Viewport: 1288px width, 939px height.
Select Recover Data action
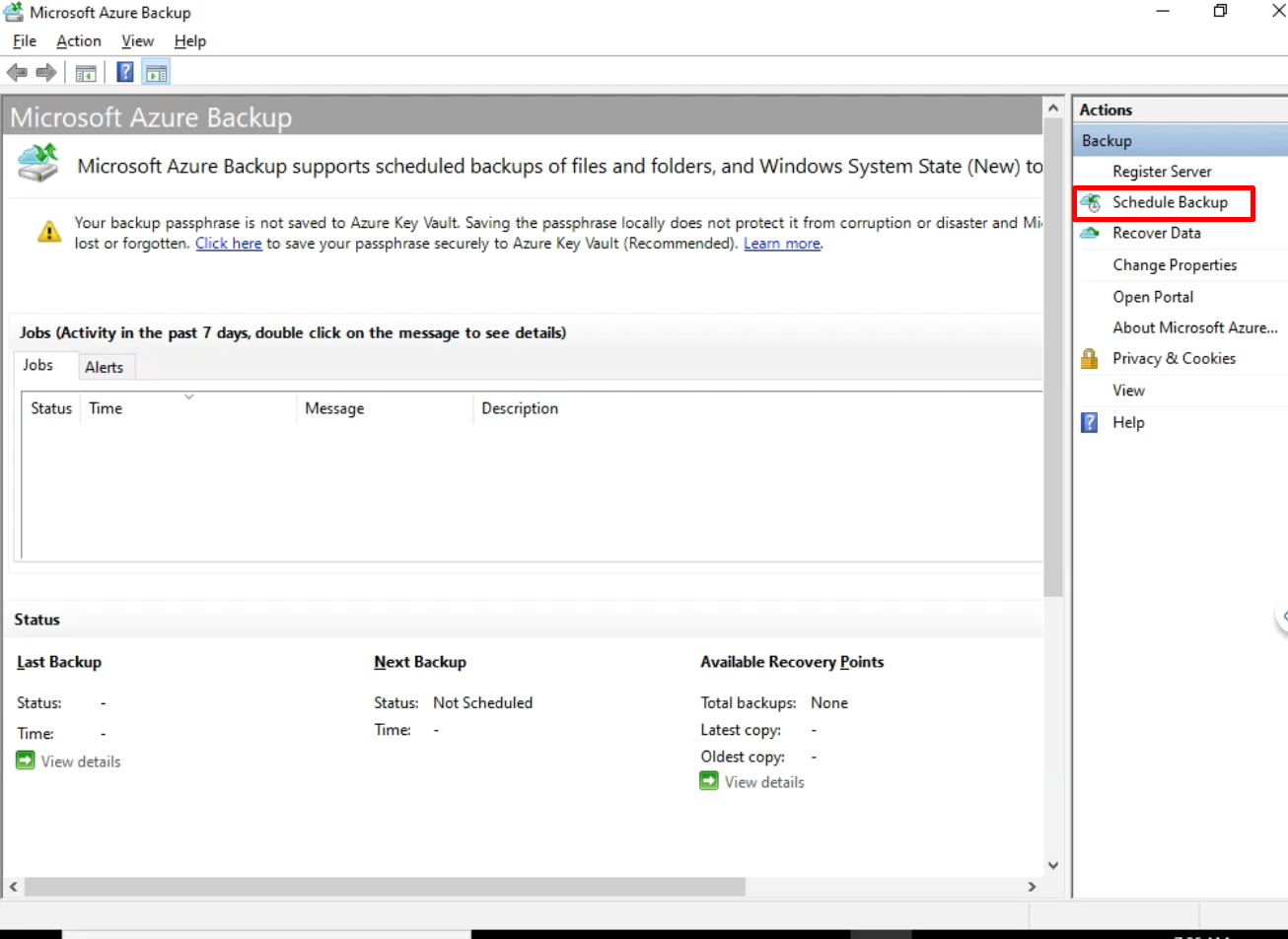point(1157,234)
